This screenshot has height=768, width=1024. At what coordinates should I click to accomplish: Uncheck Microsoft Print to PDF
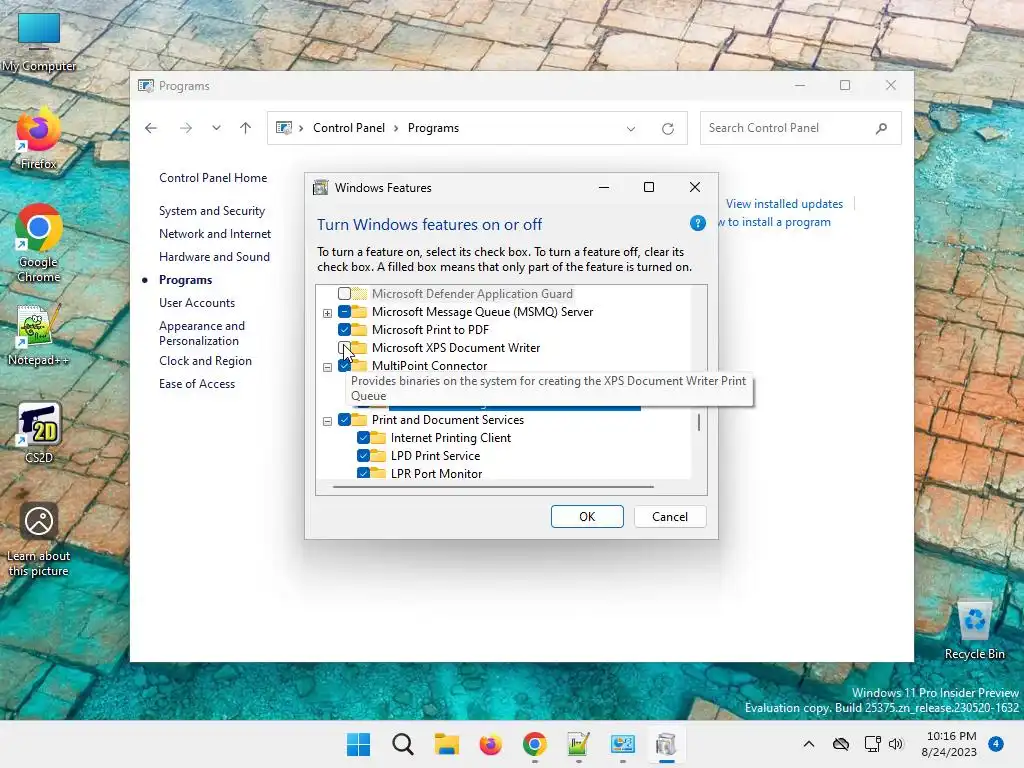pyautogui.click(x=344, y=330)
